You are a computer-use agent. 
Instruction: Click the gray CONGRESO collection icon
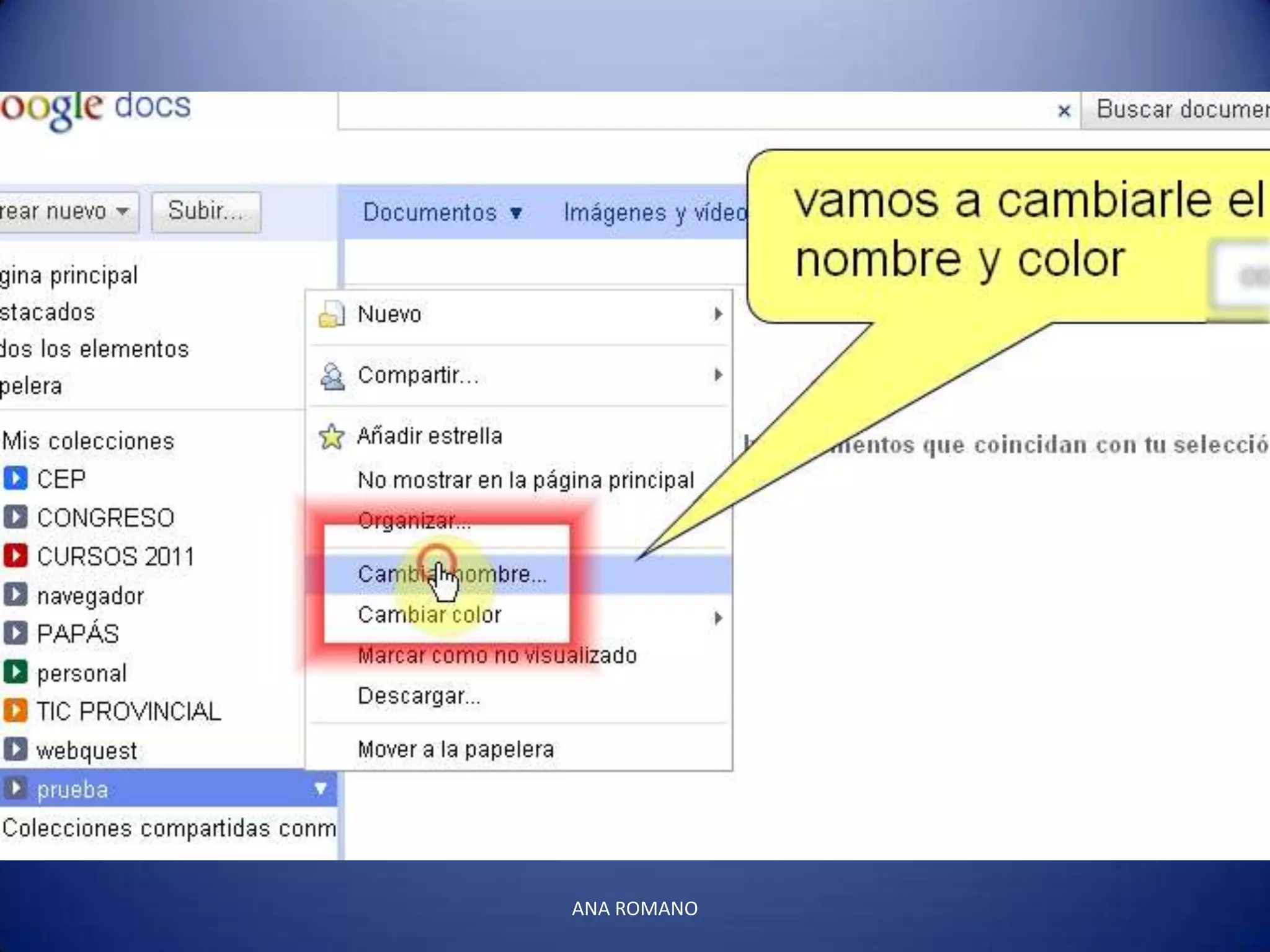[x=16, y=517]
